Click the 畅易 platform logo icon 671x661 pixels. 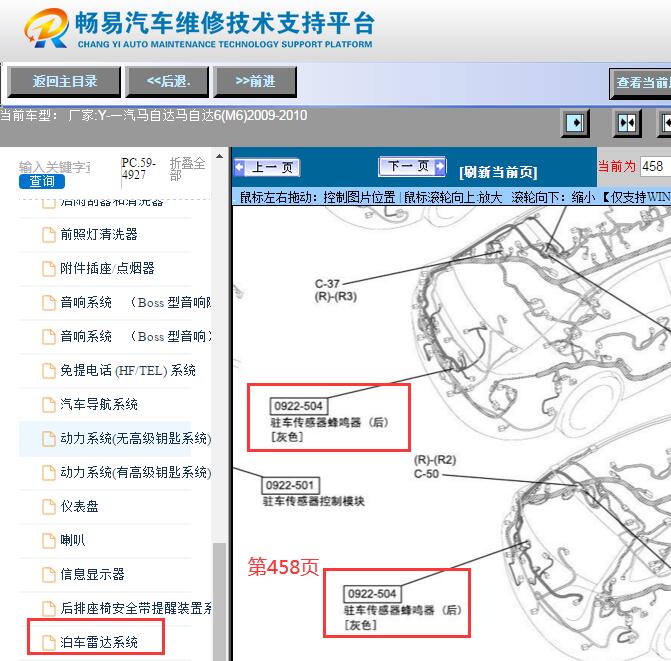click(46, 28)
